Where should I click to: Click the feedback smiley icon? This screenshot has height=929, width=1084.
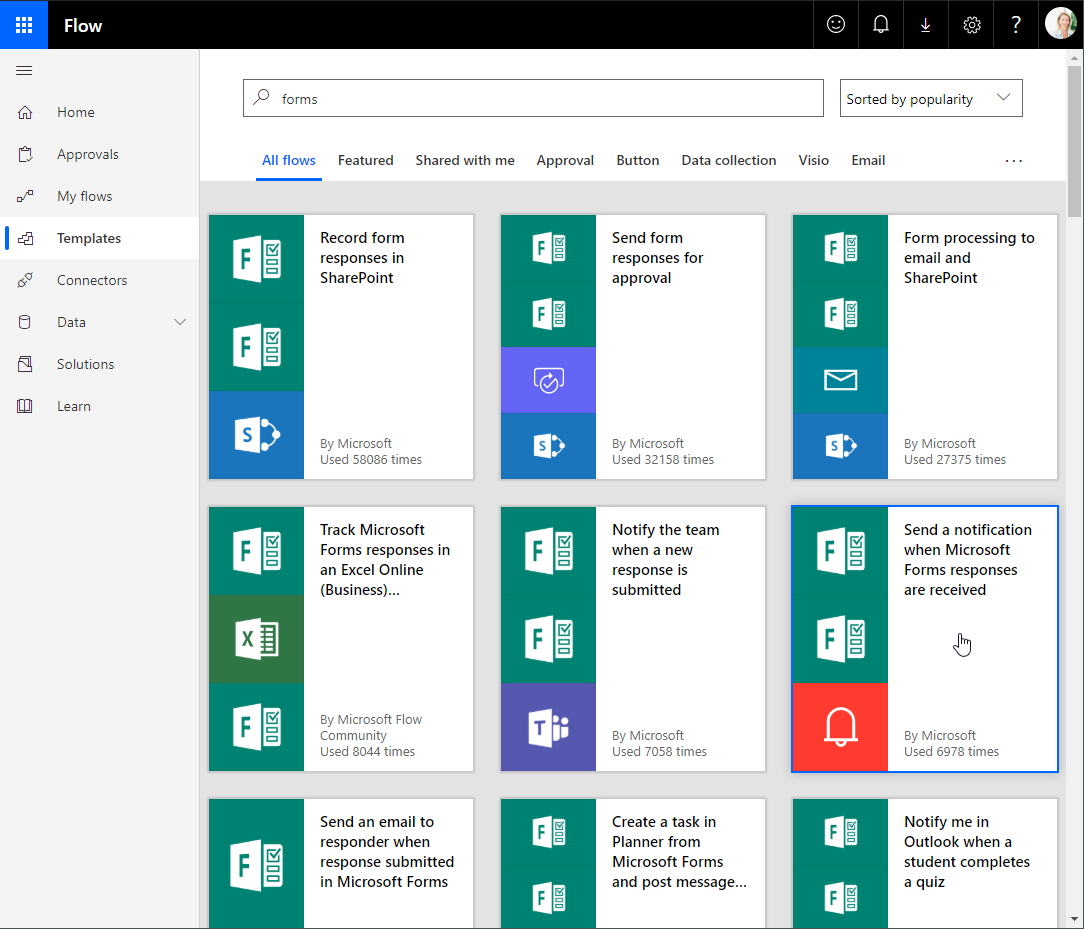836,25
